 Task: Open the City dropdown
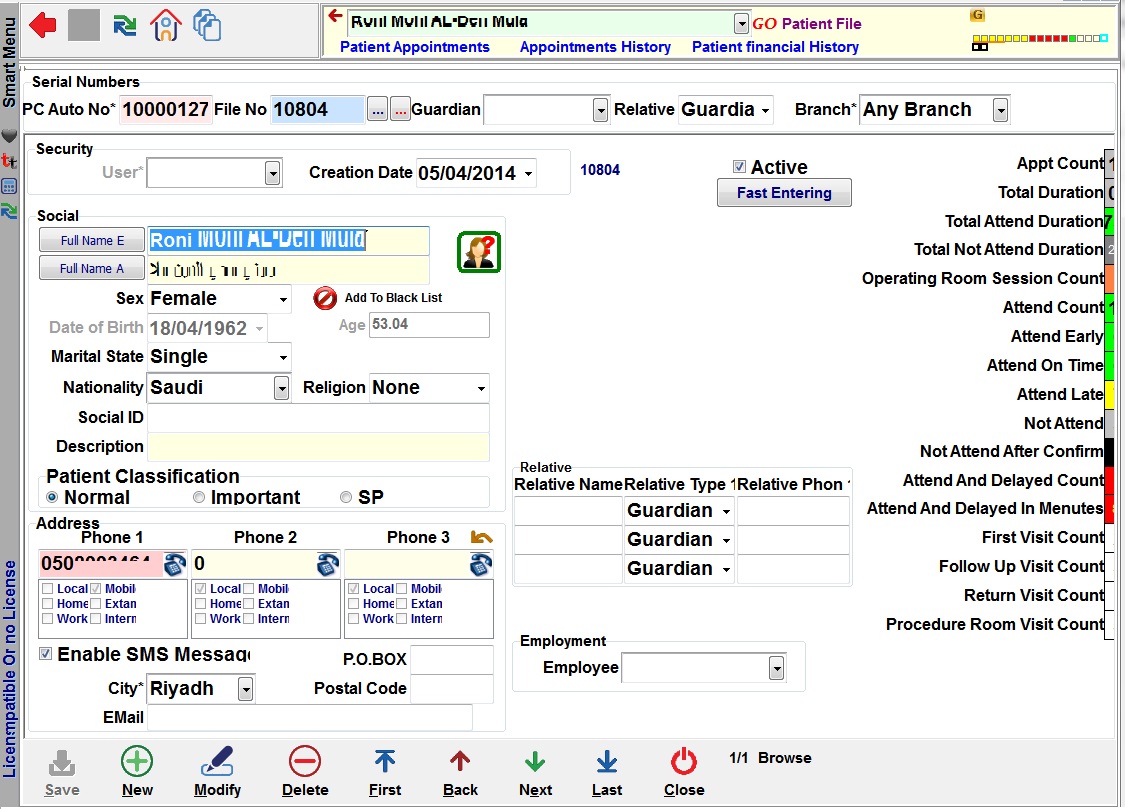(245, 689)
